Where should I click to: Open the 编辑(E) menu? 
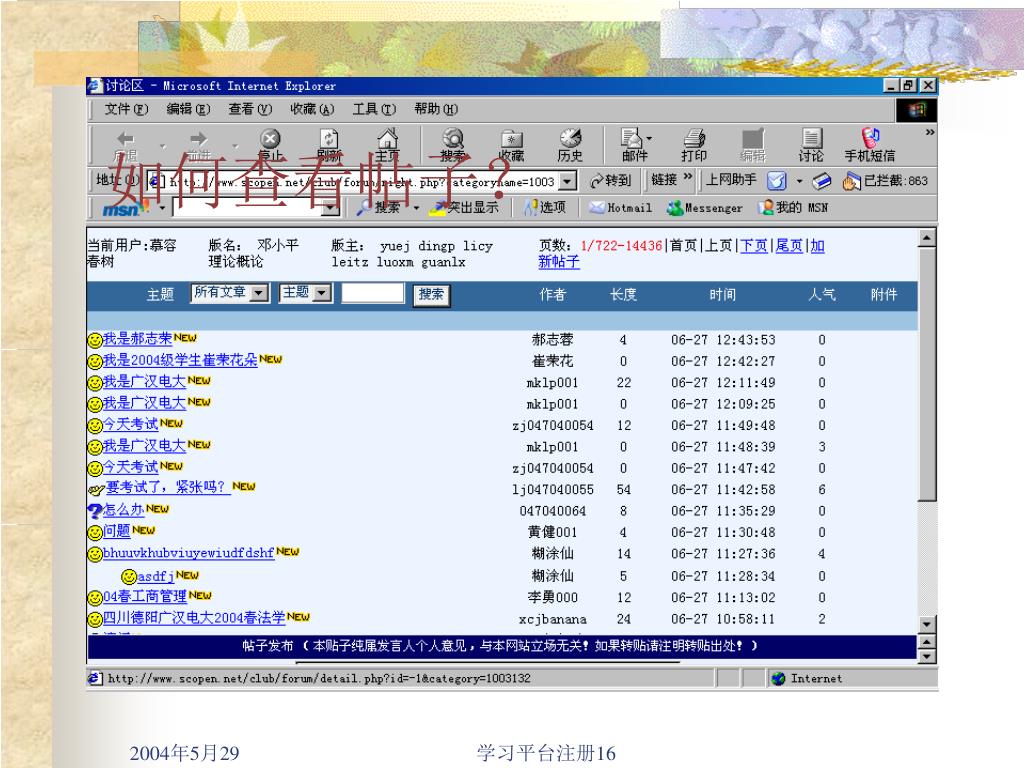[188, 109]
